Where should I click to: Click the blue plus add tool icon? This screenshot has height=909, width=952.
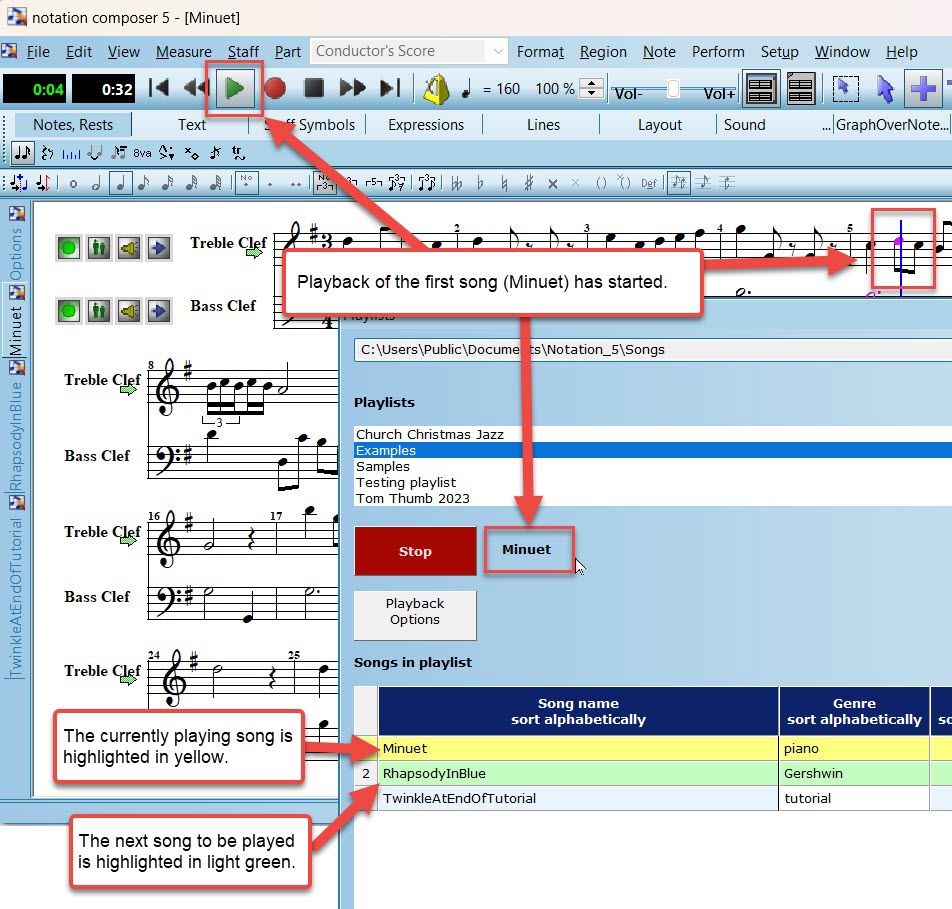923,89
